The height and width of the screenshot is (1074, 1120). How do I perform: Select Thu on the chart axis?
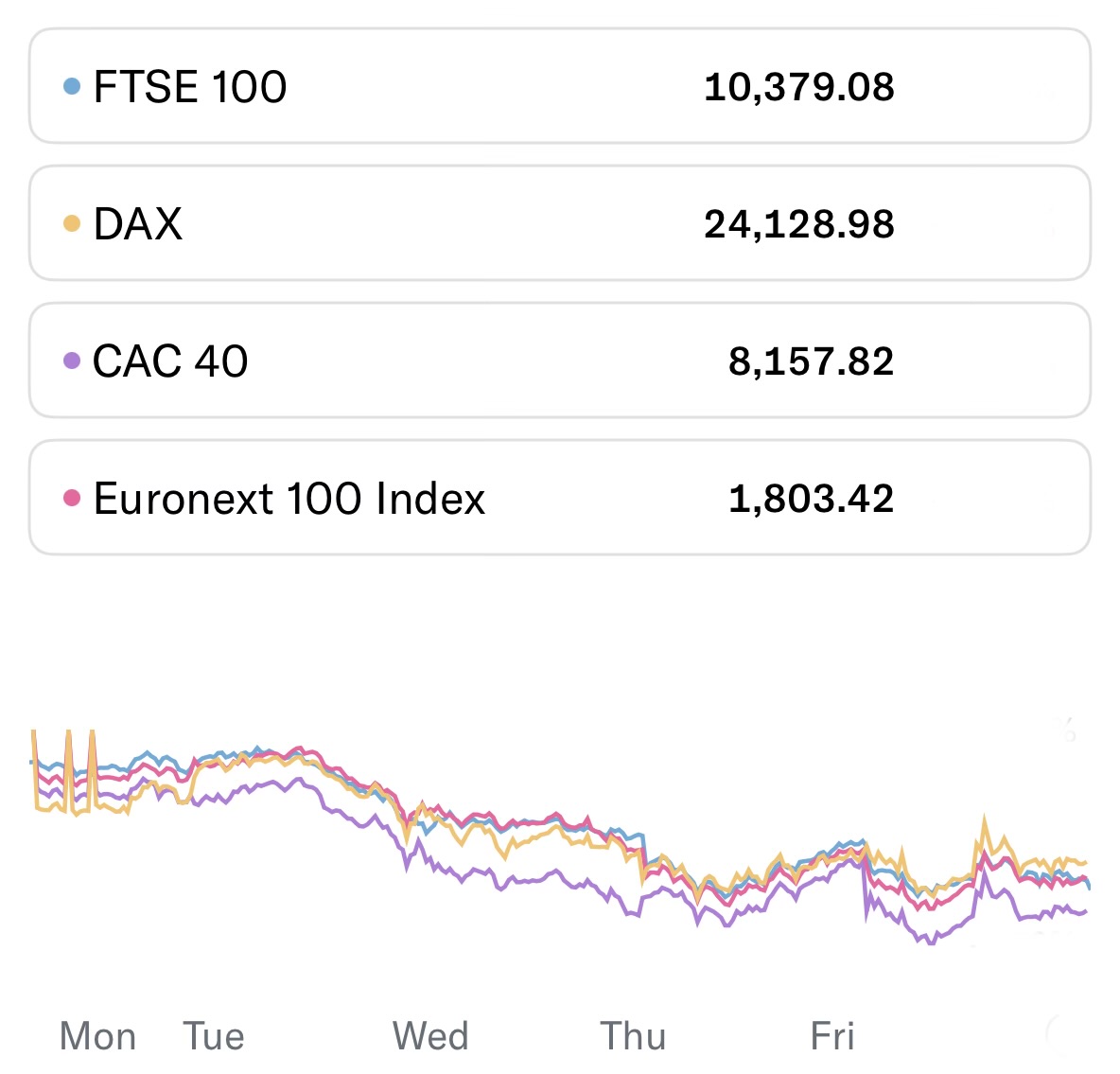point(633,1037)
